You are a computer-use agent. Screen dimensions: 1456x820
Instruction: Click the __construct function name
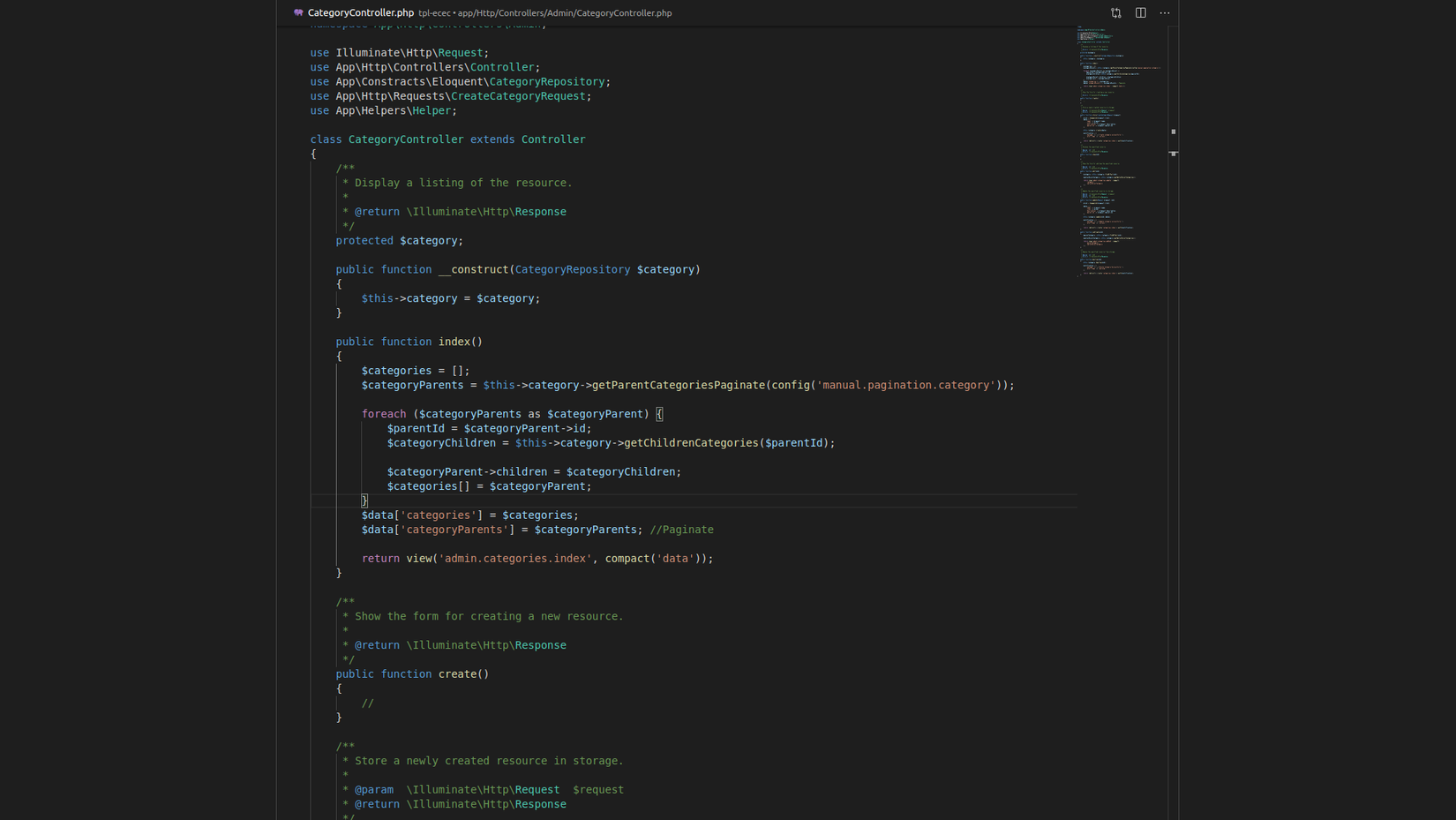click(473, 270)
